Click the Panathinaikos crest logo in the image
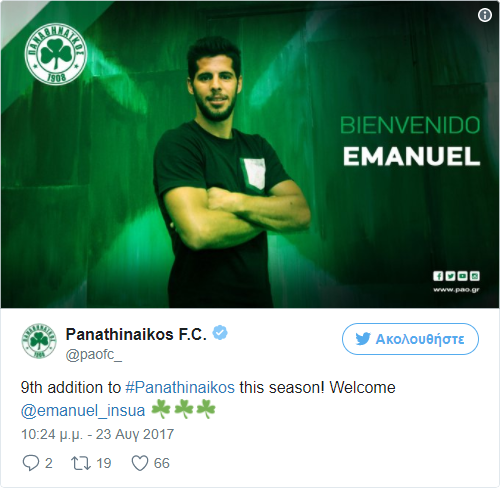The height and width of the screenshot is (488, 500). [56, 54]
